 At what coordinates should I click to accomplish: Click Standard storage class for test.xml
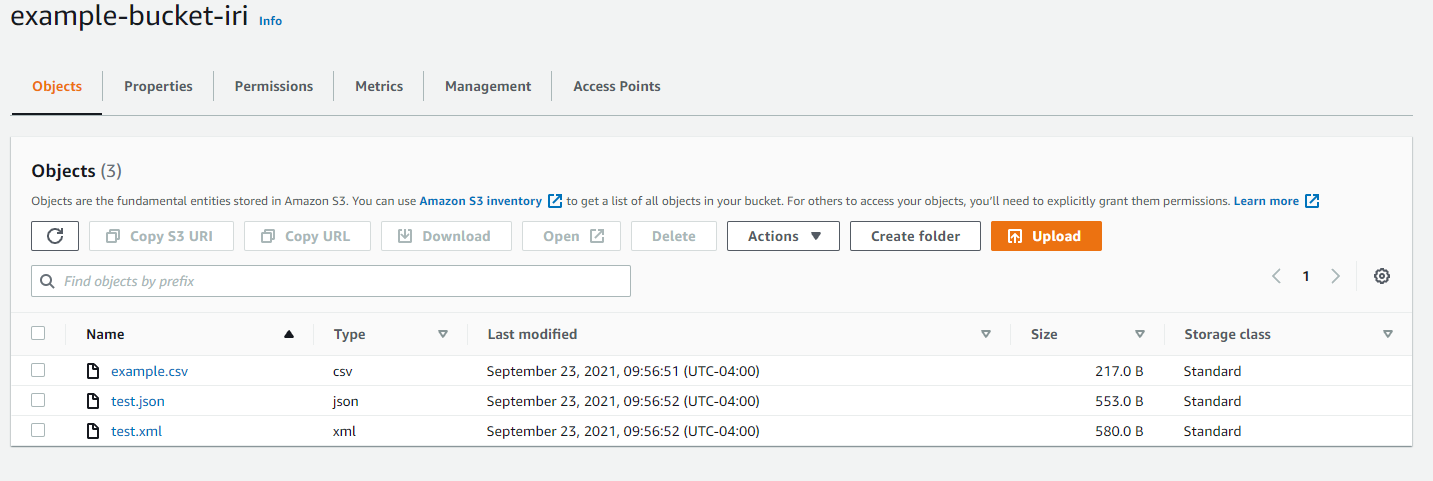pyautogui.click(x=1212, y=431)
